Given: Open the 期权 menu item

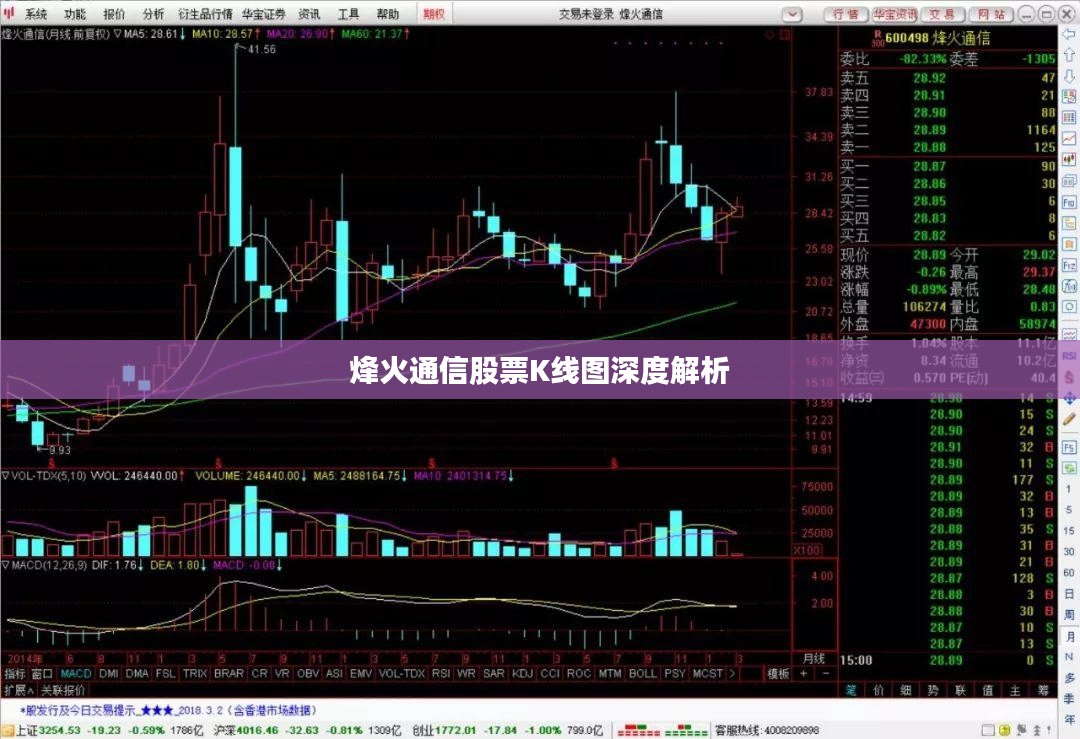Looking at the screenshot, I should (434, 14).
